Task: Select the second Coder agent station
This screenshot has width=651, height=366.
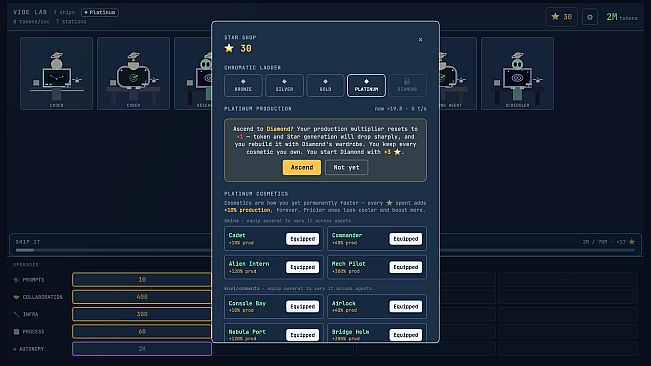Action: click(x=133, y=73)
